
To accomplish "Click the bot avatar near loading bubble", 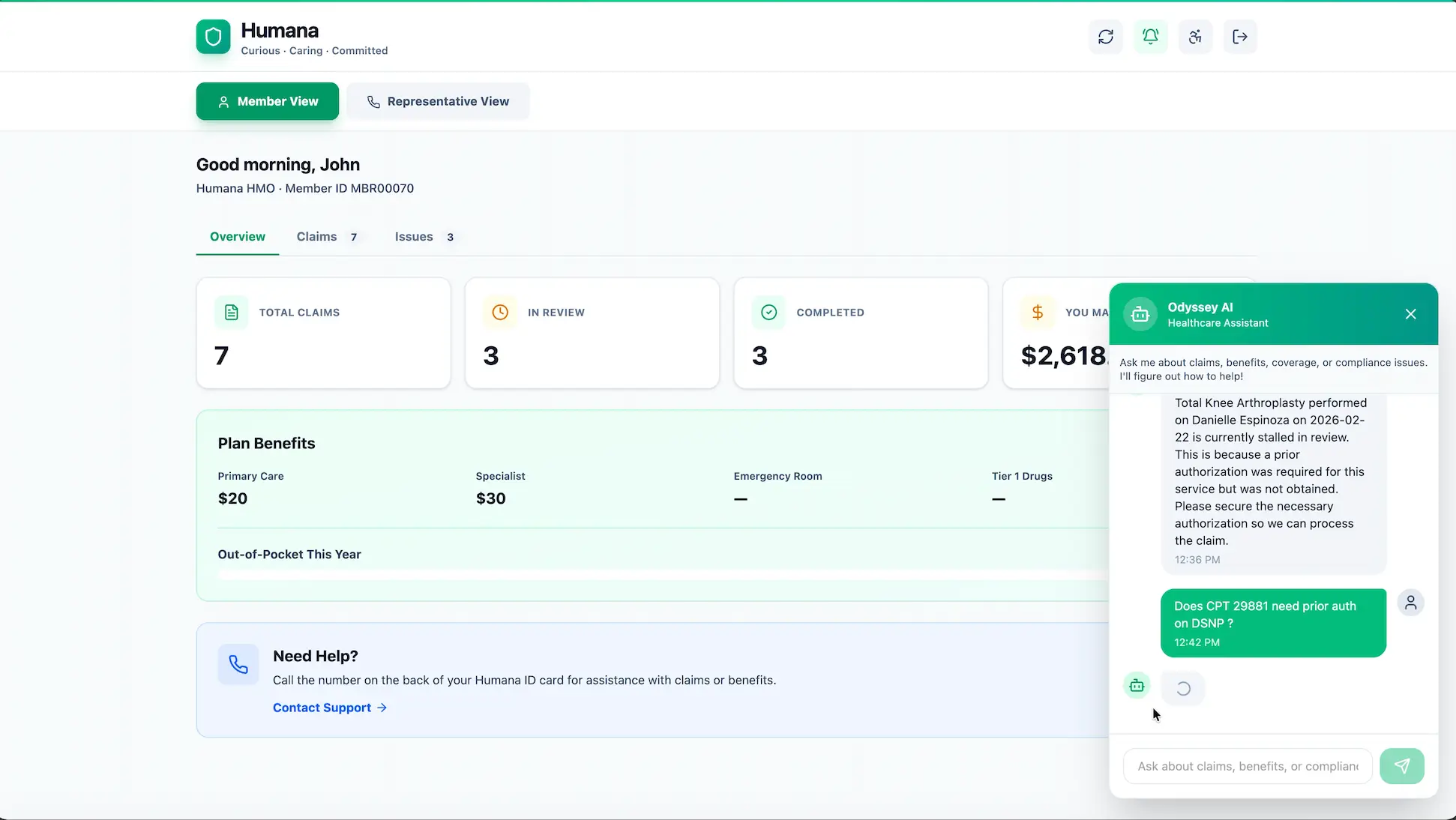I will pyautogui.click(x=1137, y=686).
